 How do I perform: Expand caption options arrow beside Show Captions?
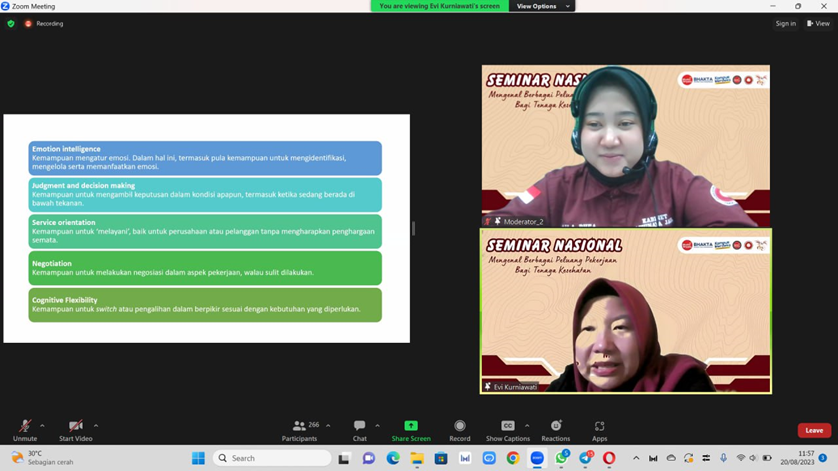(x=527, y=426)
